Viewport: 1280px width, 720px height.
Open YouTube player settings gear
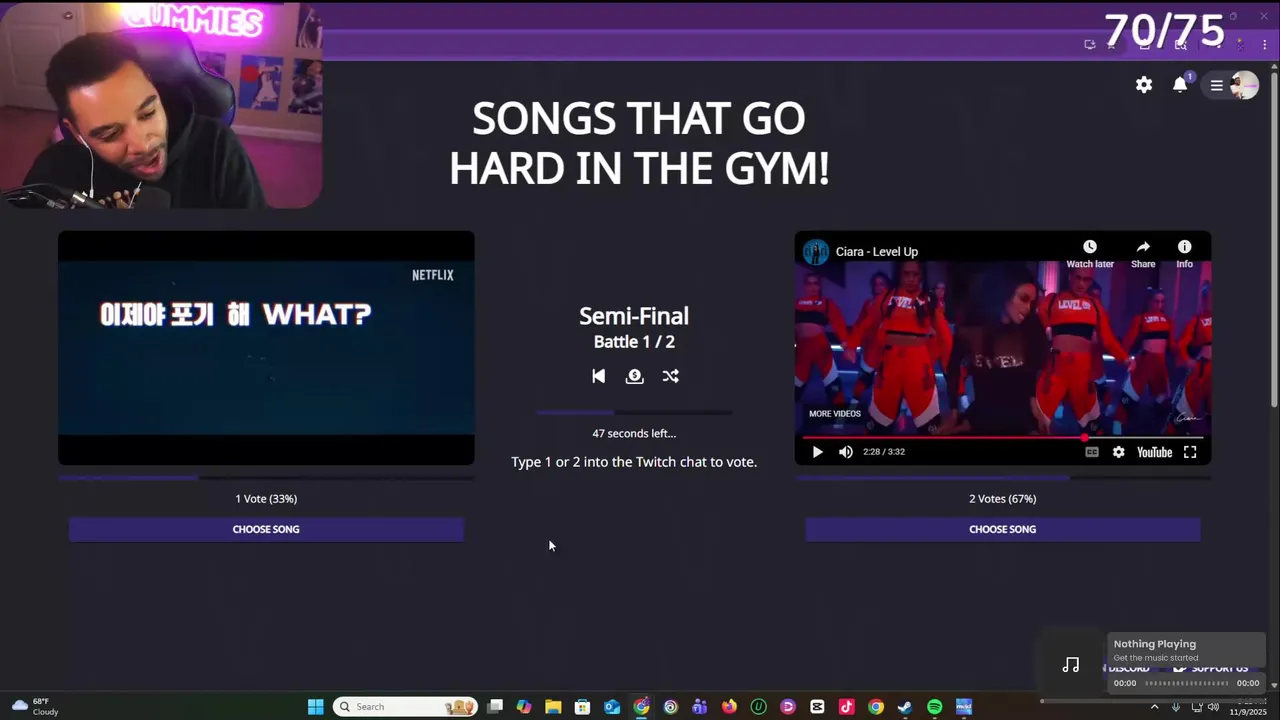[1118, 452]
